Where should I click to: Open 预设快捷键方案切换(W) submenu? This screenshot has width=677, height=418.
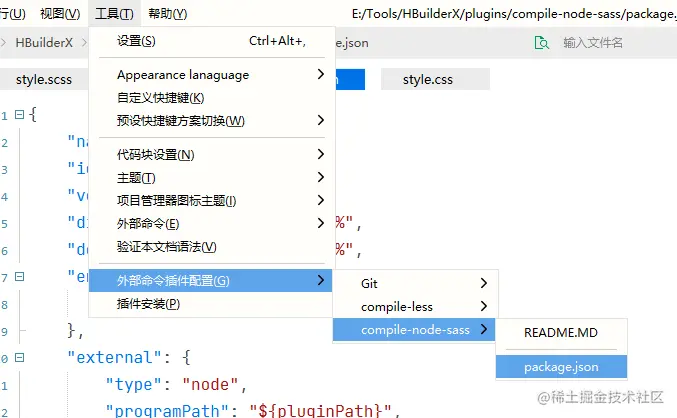tap(212, 120)
